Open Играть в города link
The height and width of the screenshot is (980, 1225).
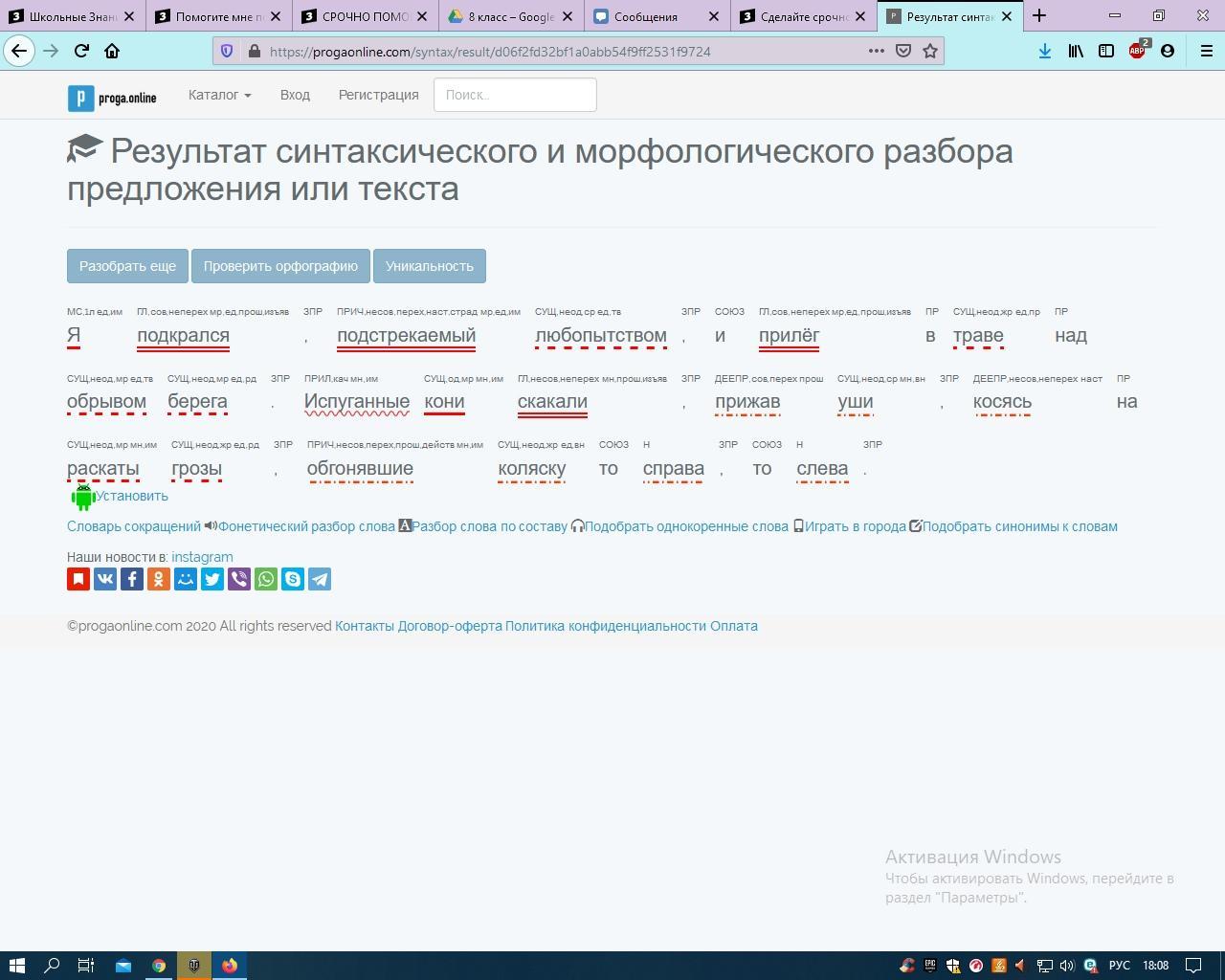(855, 526)
